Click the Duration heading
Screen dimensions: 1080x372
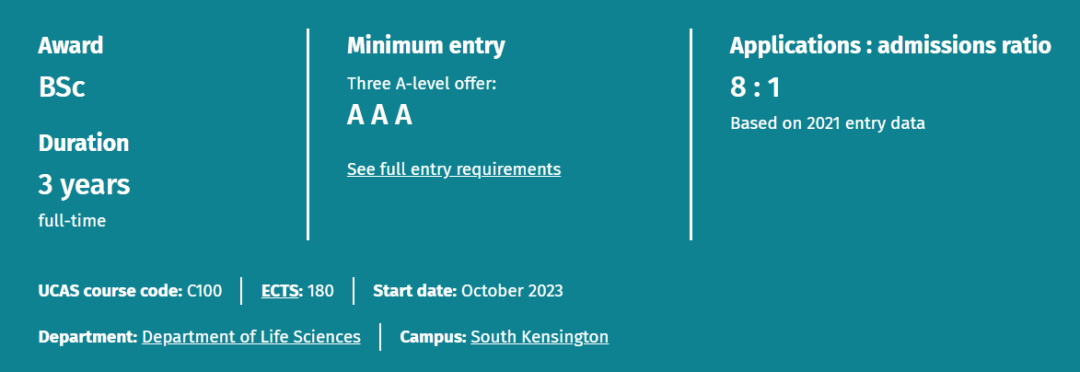point(83,143)
